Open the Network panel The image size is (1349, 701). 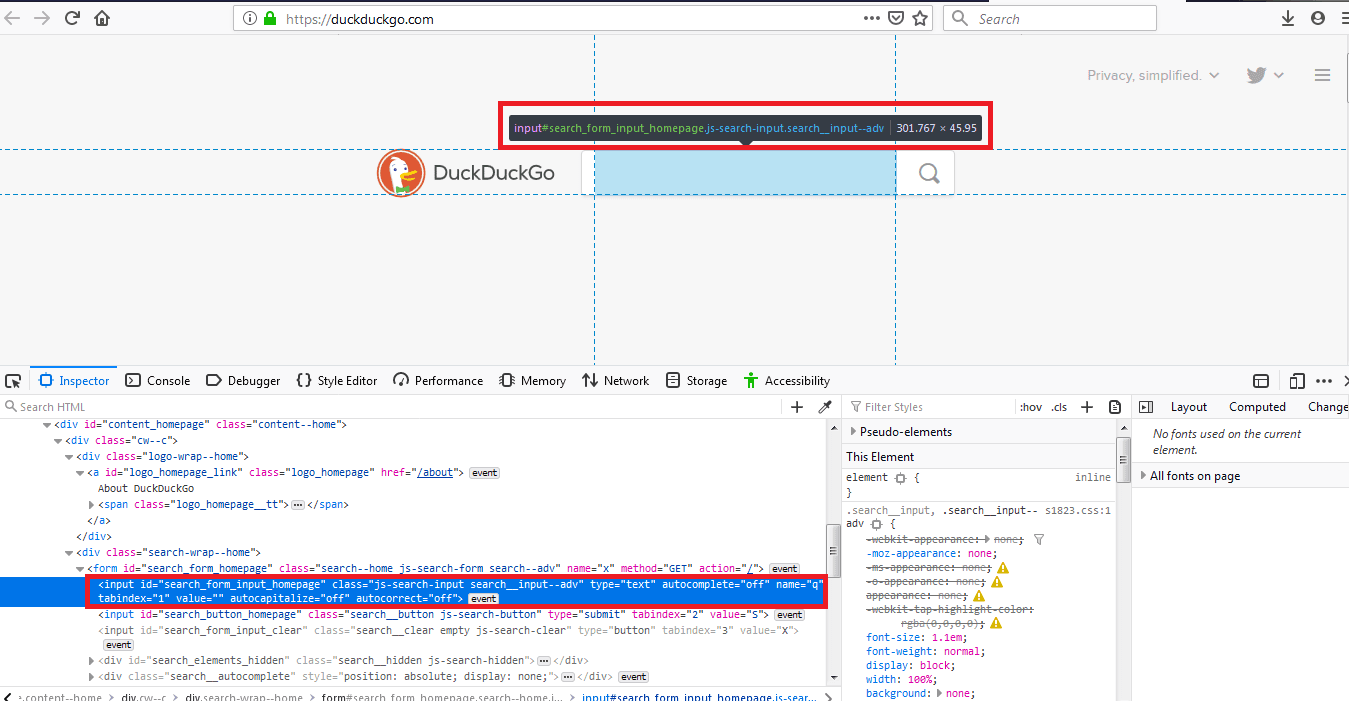pos(615,380)
